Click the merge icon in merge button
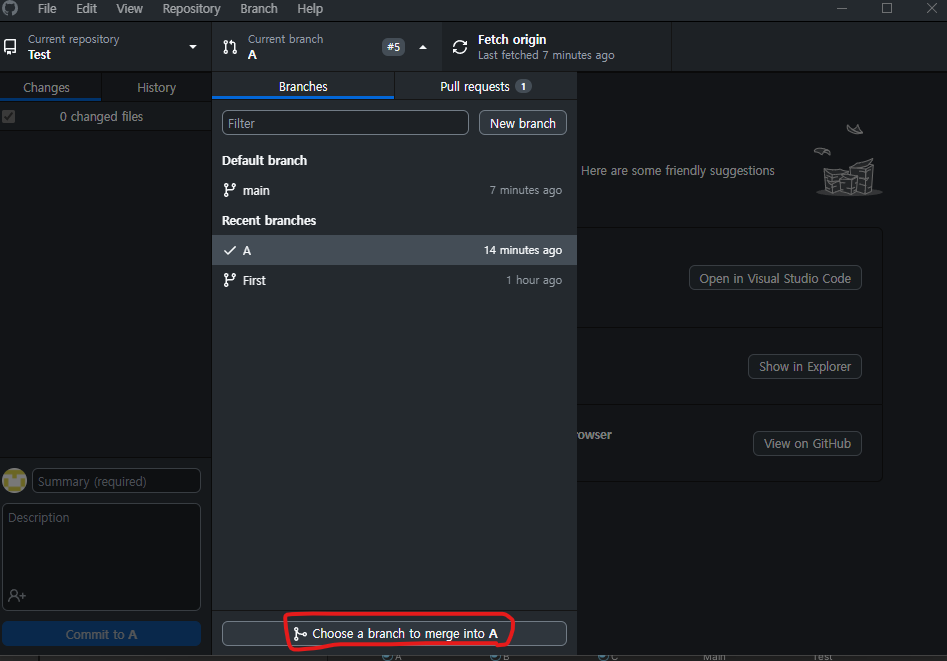Viewport: 947px width, 661px height. click(300, 633)
